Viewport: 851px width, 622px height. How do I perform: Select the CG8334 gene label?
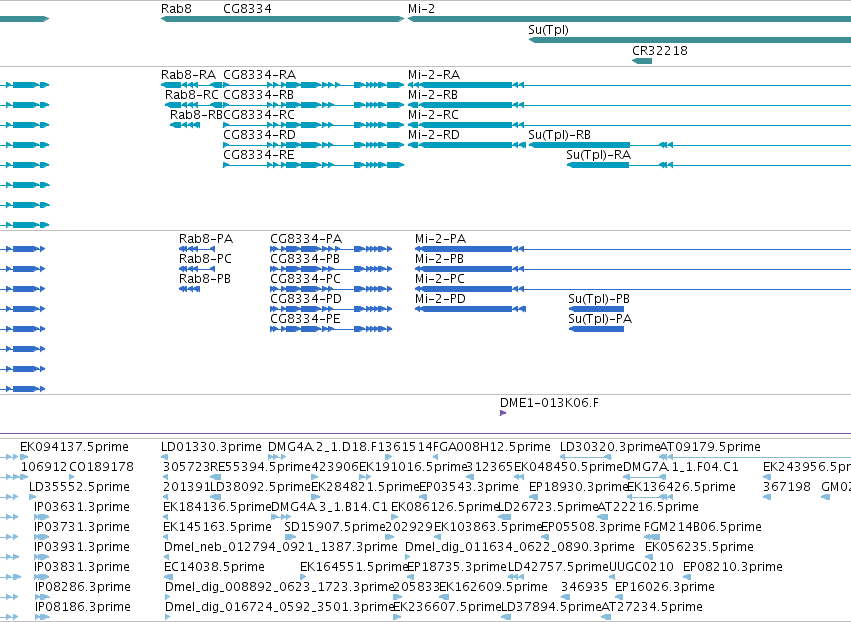(247, 9)
